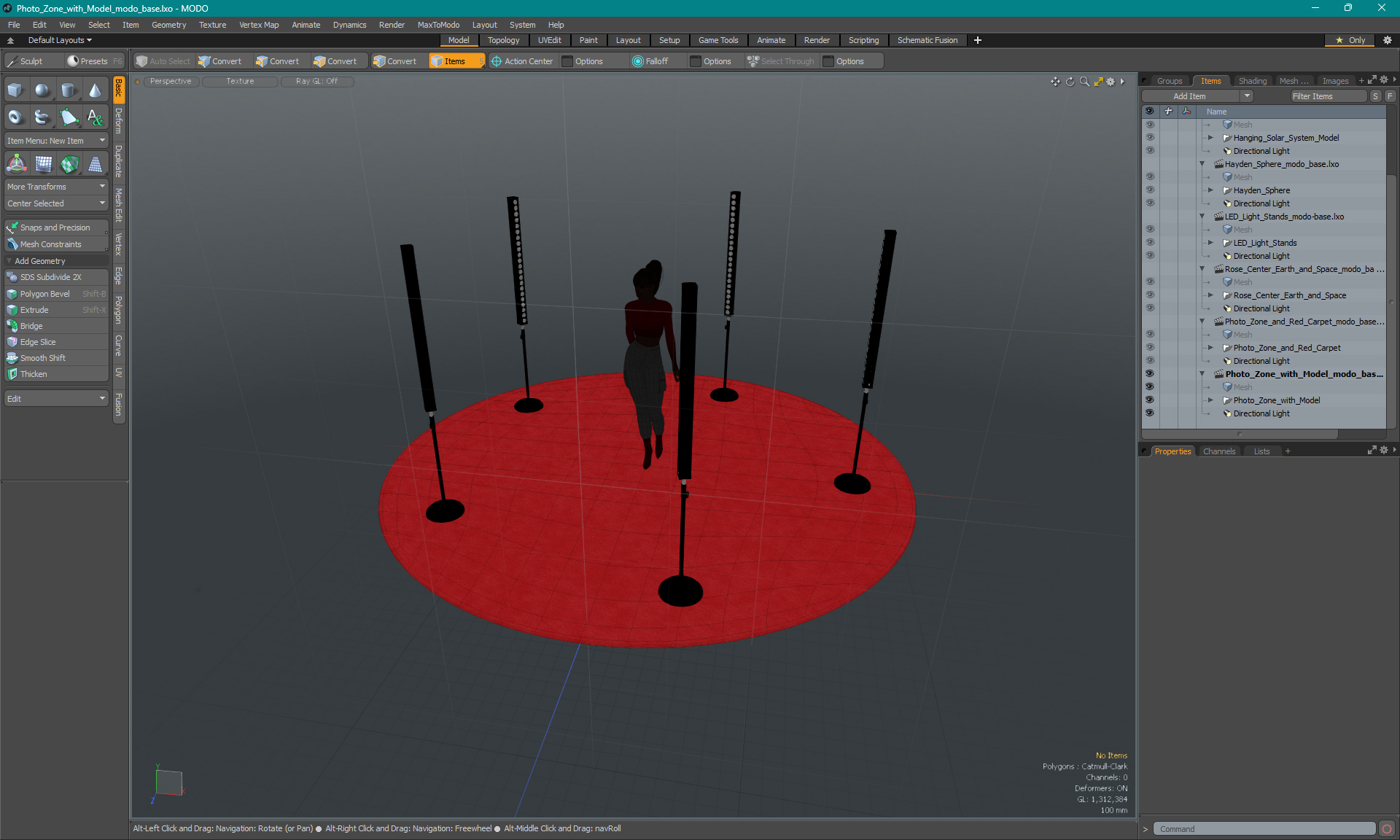Click the SDS Subdivide 2X tool
Viewport: 1400px width, 840px height.
56,277
